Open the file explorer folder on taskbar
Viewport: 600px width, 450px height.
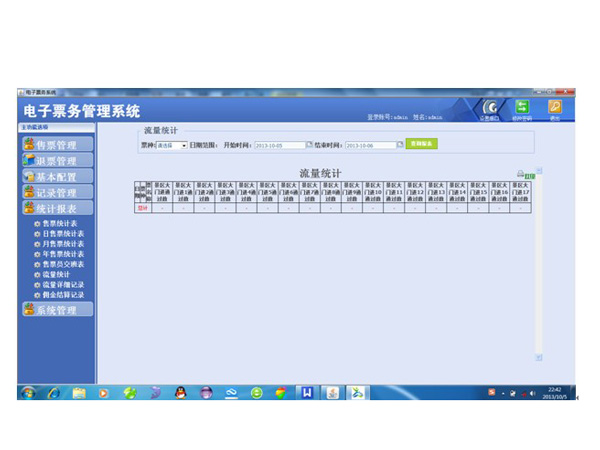(x=79, y=393)
